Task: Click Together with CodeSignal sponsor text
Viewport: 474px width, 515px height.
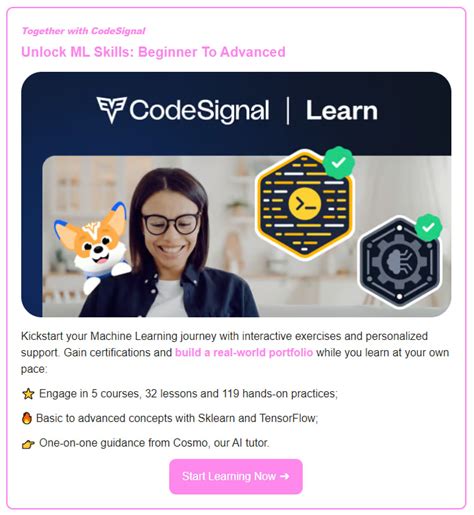Action: click(x=83, y=31)
